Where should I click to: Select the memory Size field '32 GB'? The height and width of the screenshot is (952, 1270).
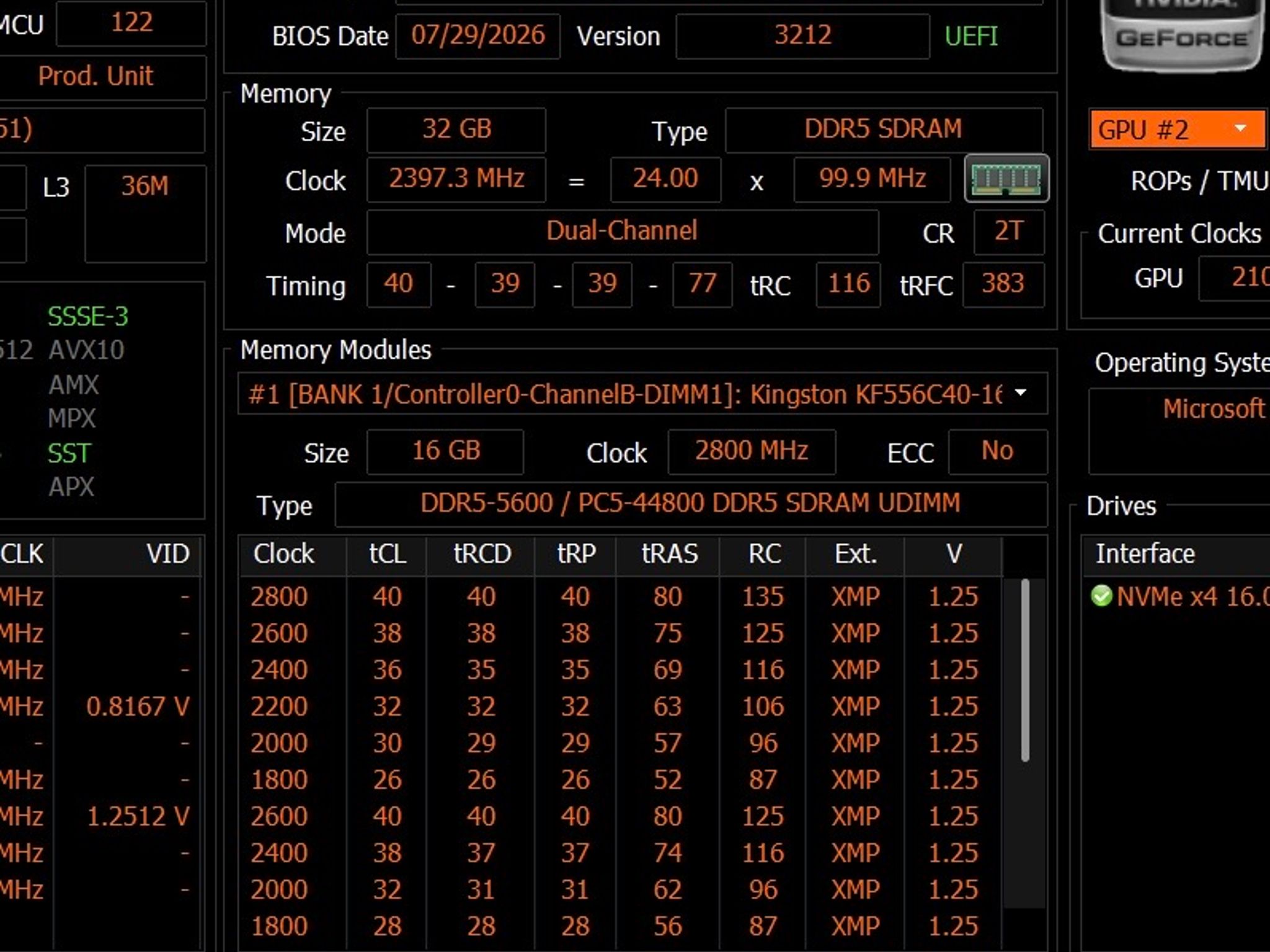[456, 130]
